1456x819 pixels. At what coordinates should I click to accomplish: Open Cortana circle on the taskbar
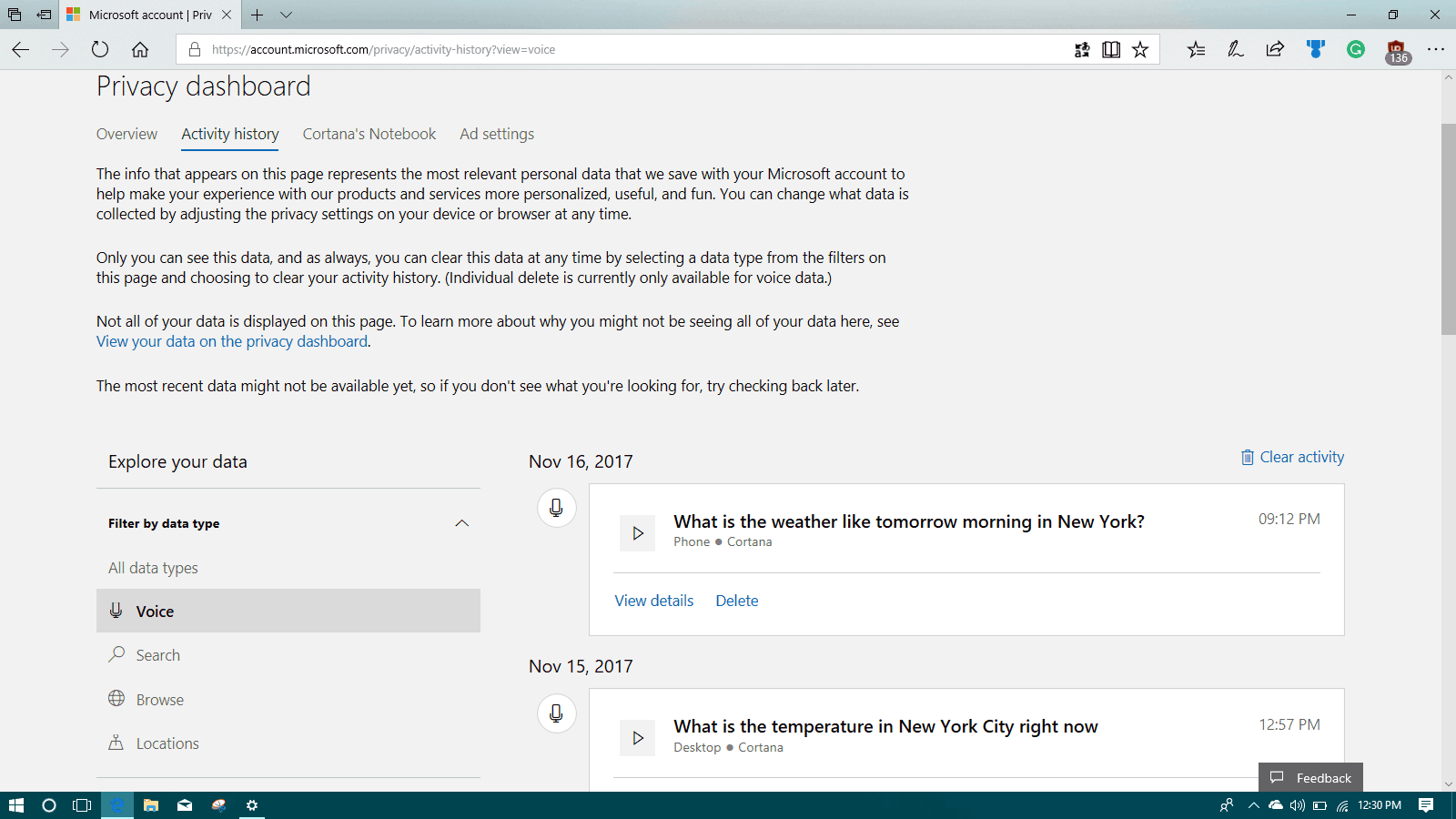(49, 805)
